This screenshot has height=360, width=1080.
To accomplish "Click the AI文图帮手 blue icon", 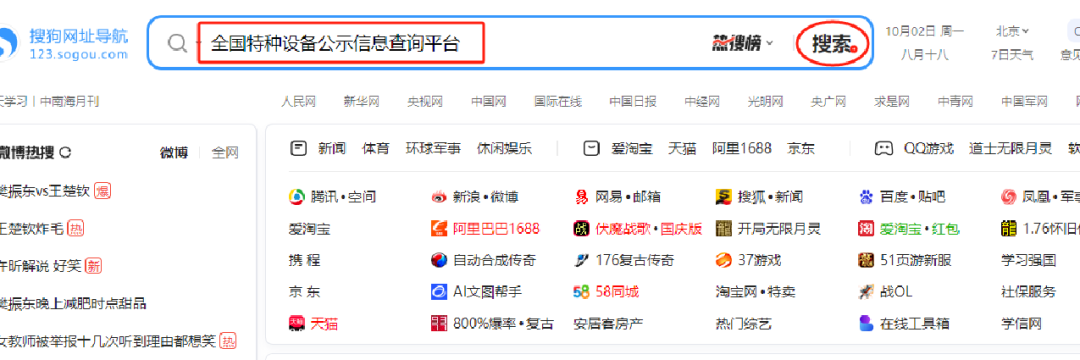I will (439, 292).
